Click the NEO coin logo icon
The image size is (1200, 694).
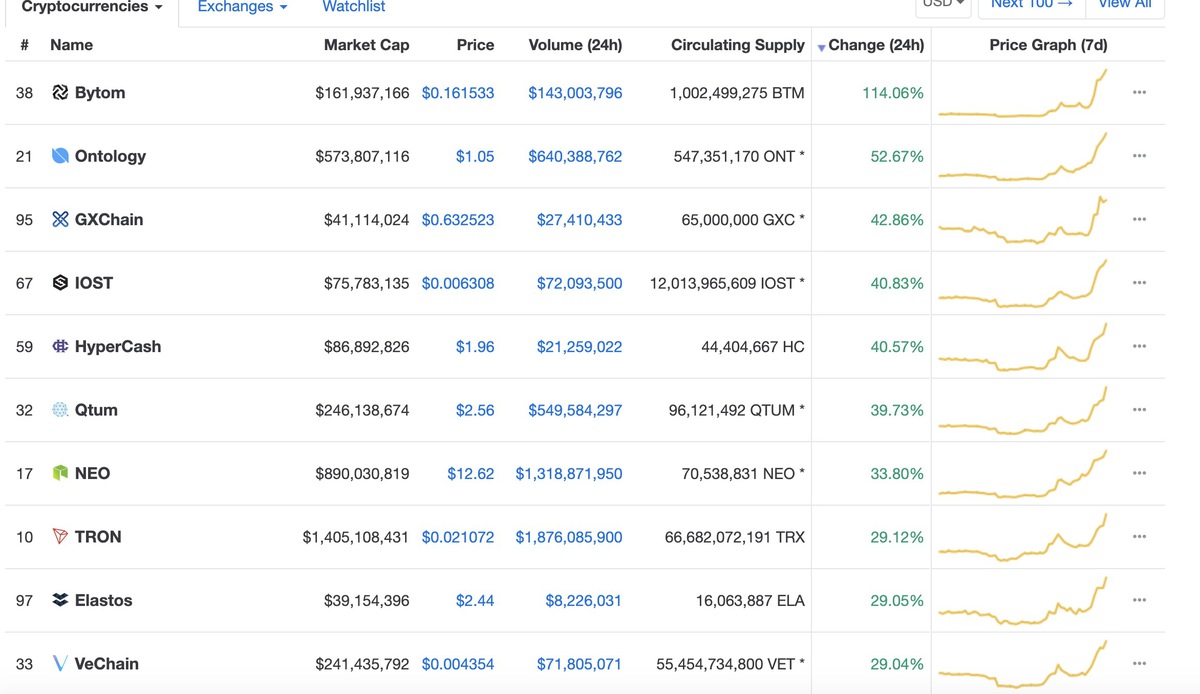(x=60, y=474)
